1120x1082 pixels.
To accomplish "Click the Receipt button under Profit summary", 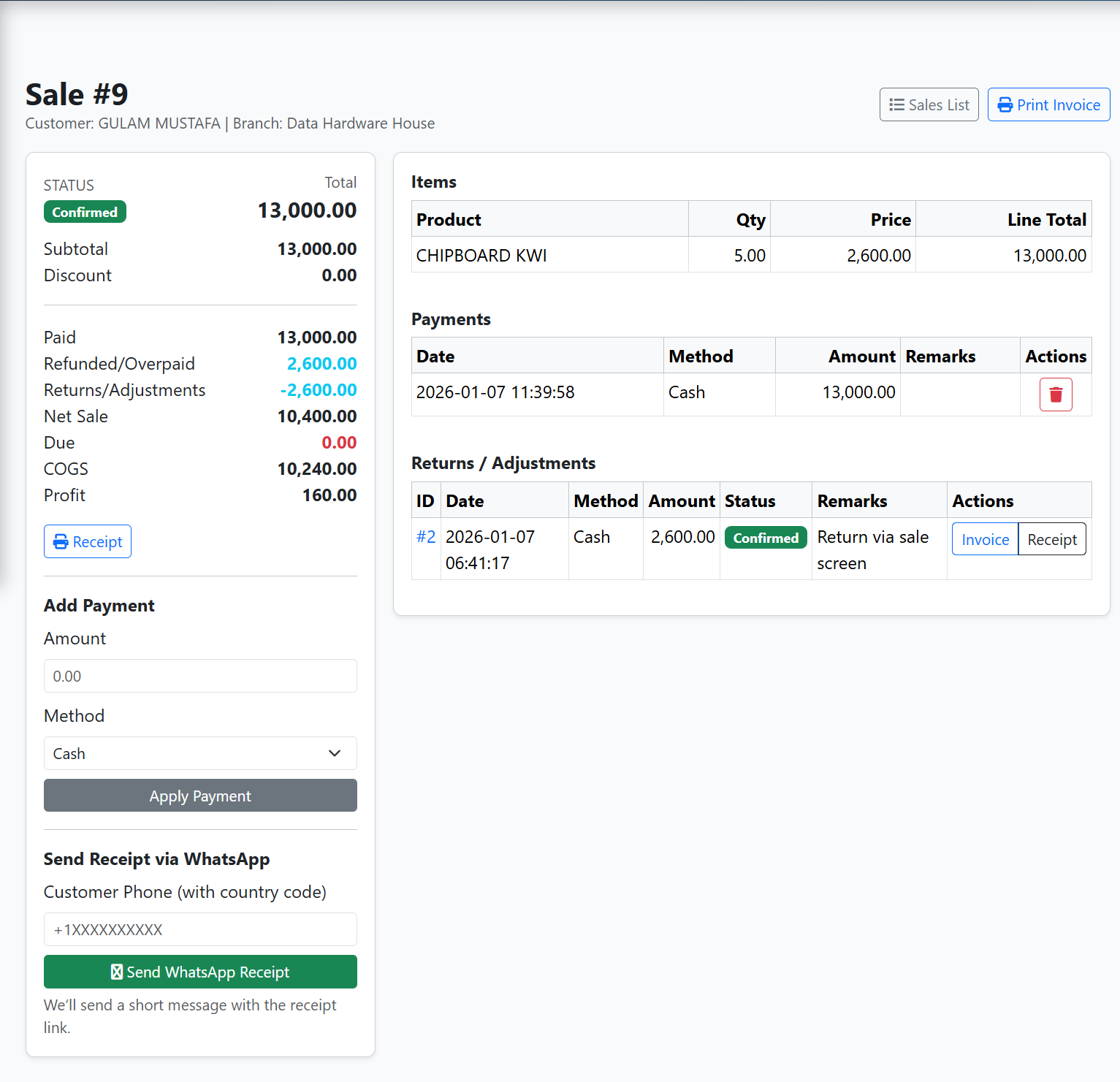I will 87,541.
